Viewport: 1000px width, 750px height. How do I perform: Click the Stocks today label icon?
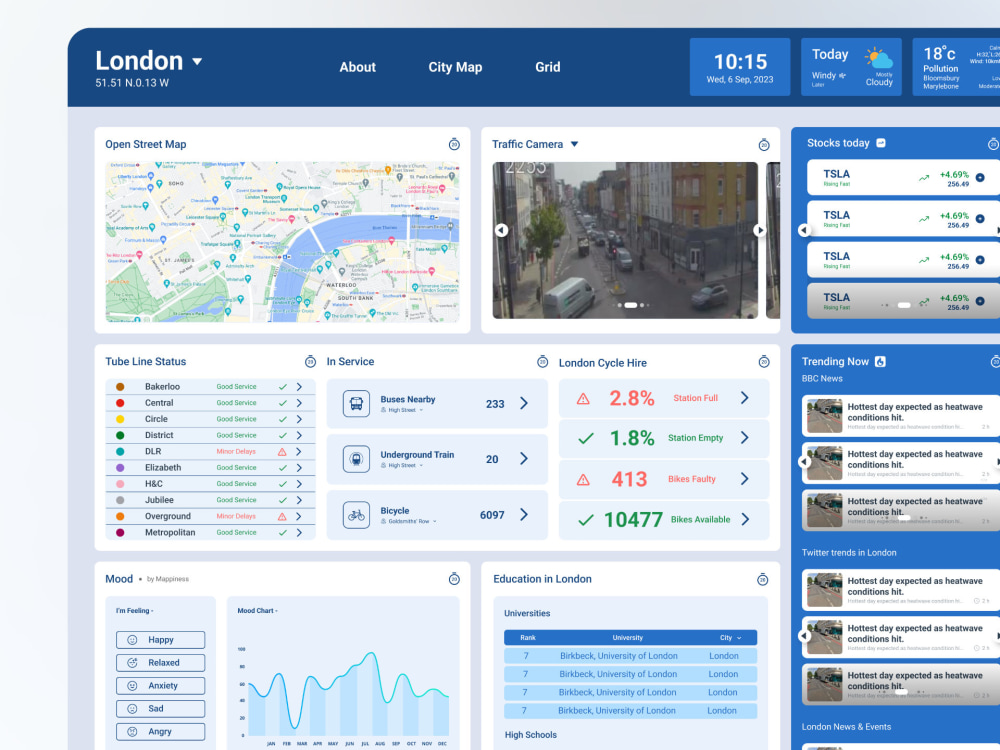pyautogui.click(x=881, y=143)
